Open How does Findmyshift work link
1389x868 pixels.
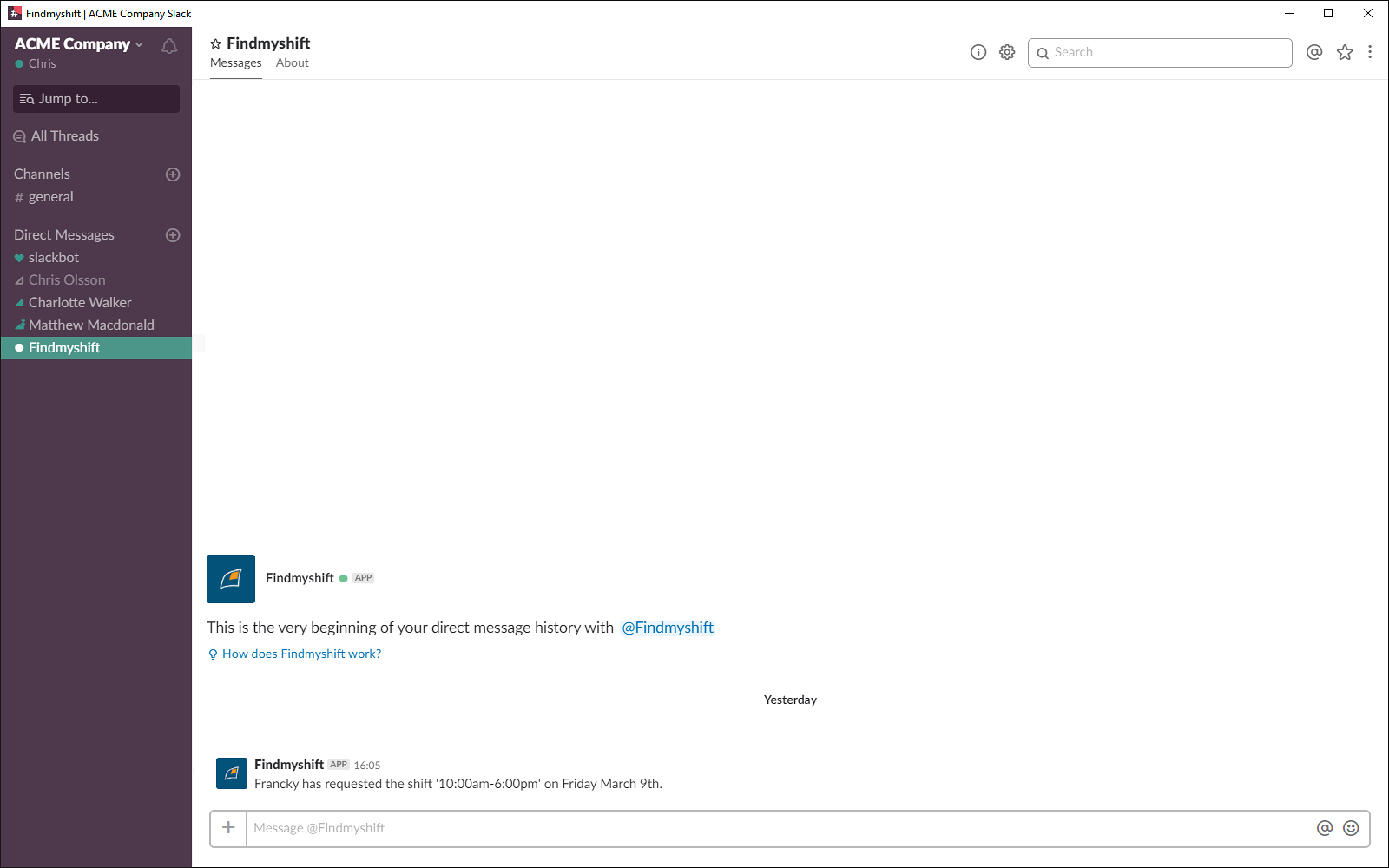[x=294, y=654]
